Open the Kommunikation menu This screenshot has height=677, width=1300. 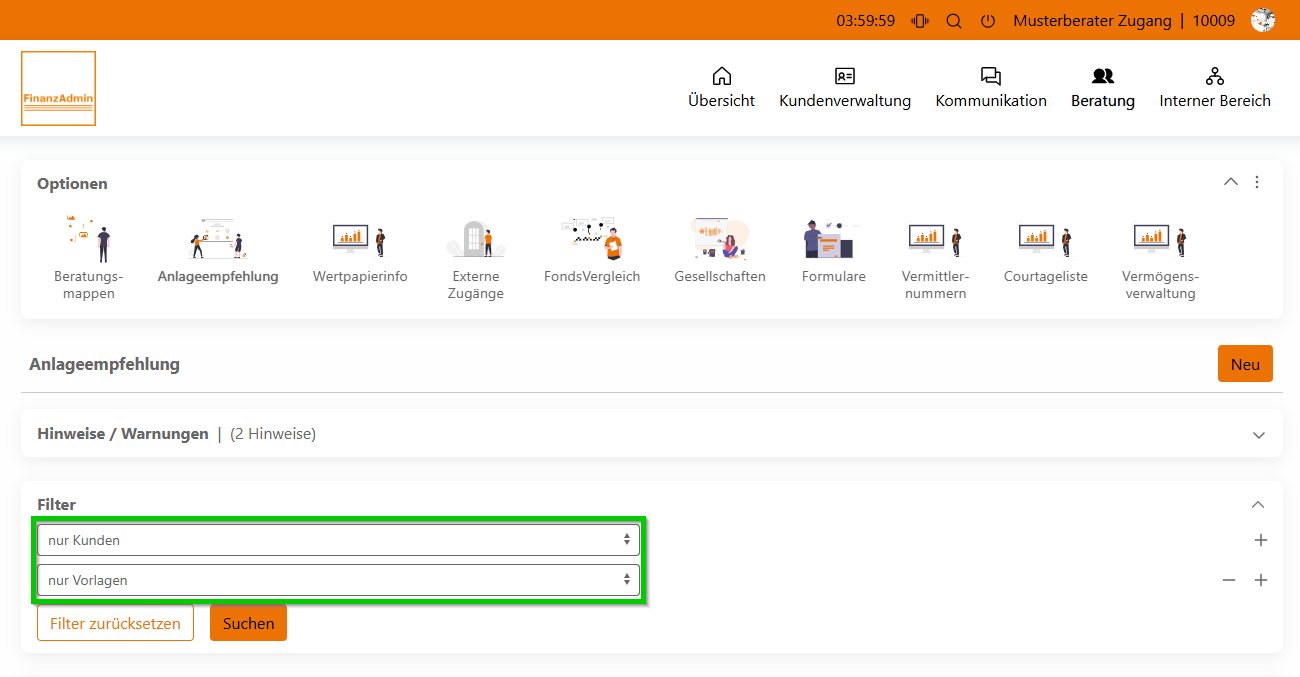click(991, 88)
